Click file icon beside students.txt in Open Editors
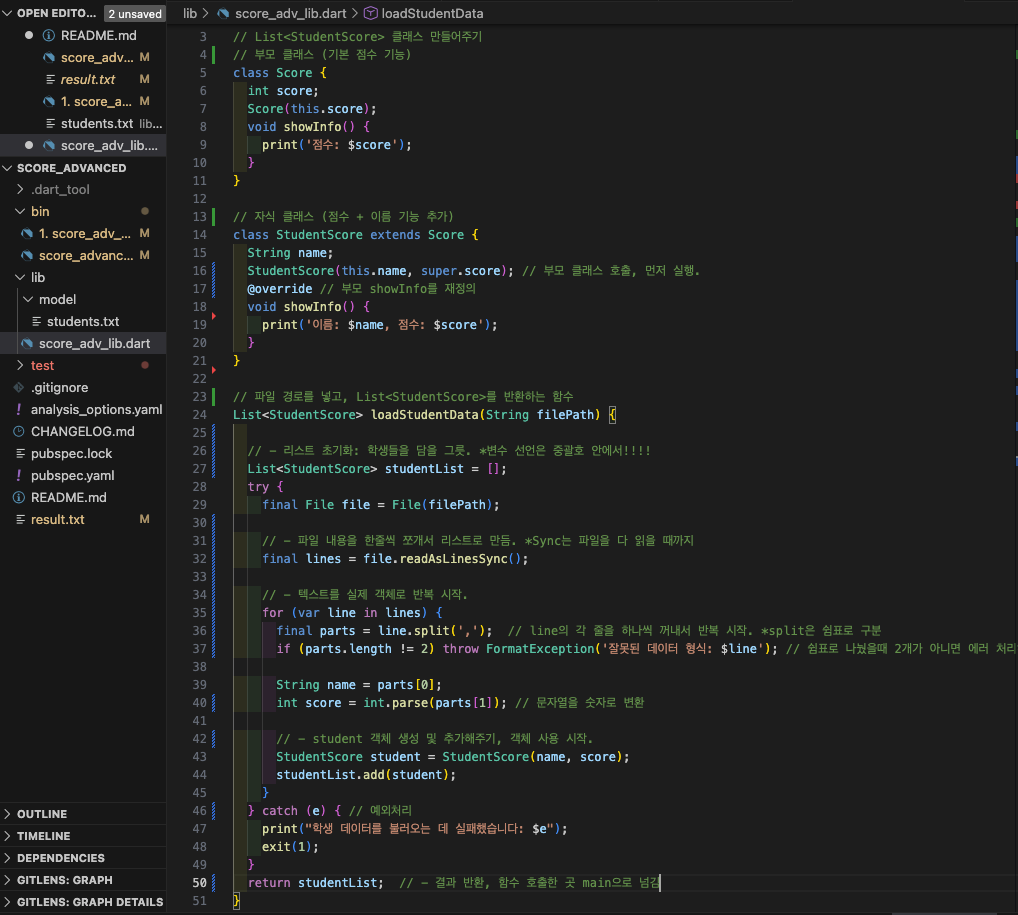The image size is (1018, 915). [50, 123]
